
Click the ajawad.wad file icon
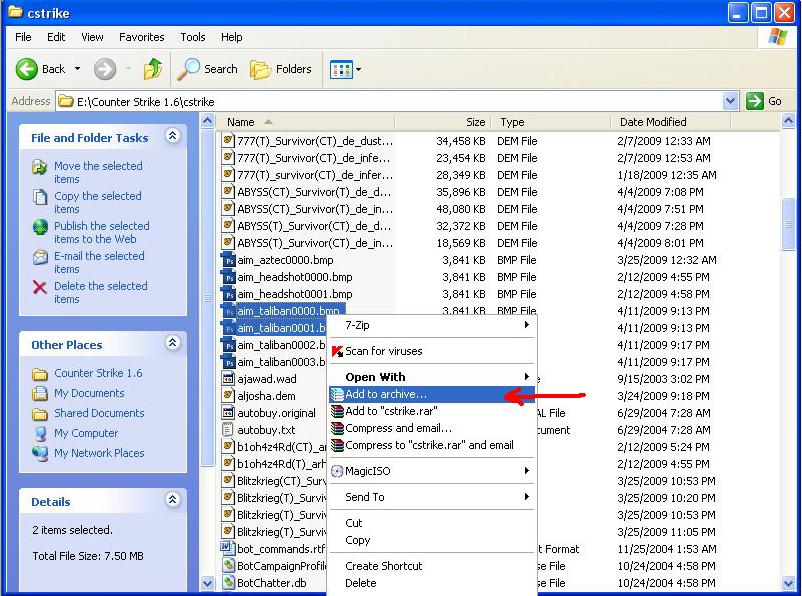pos(229,379)
